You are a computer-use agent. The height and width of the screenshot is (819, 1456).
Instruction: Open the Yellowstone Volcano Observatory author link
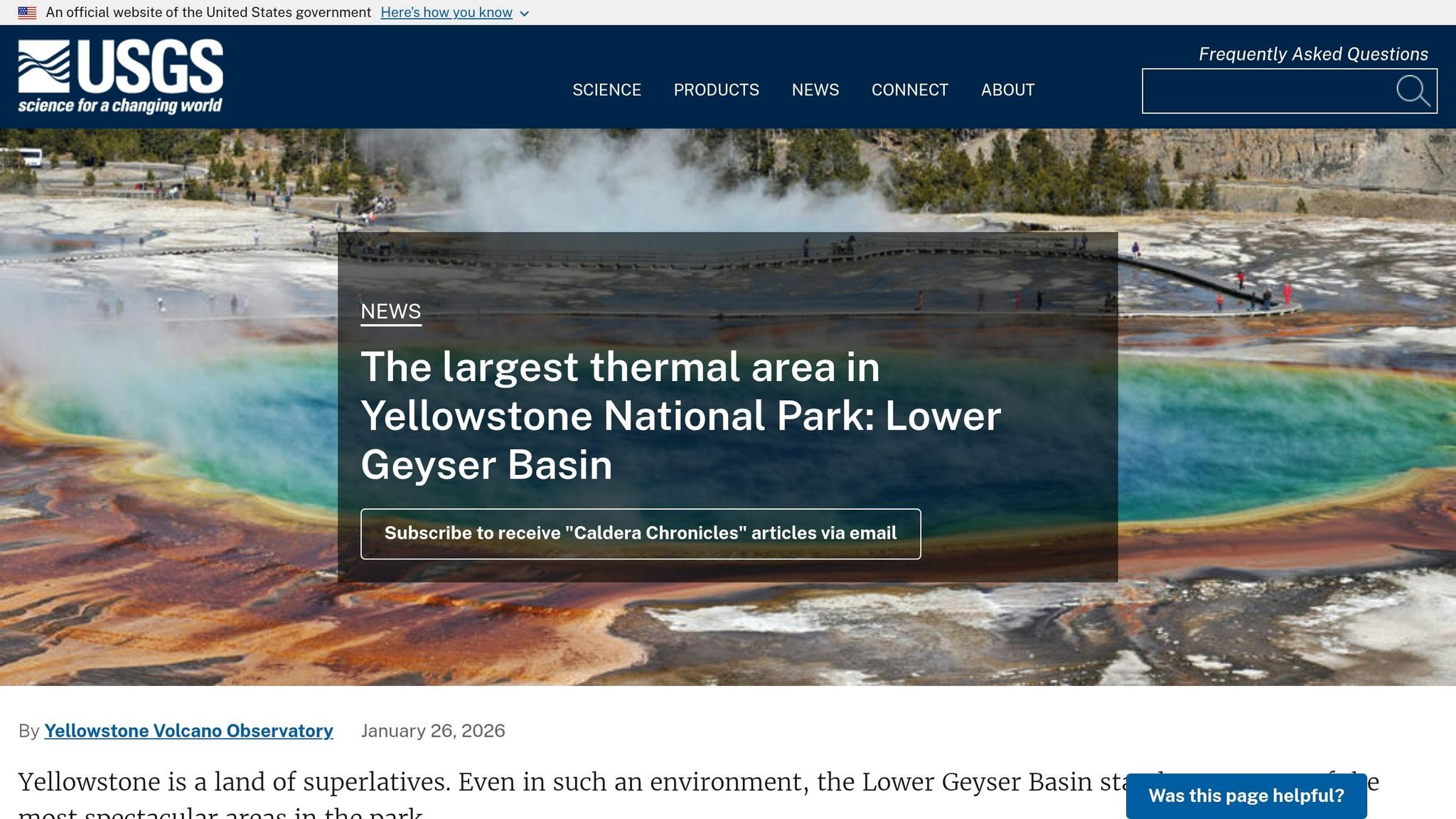[188, 731]
